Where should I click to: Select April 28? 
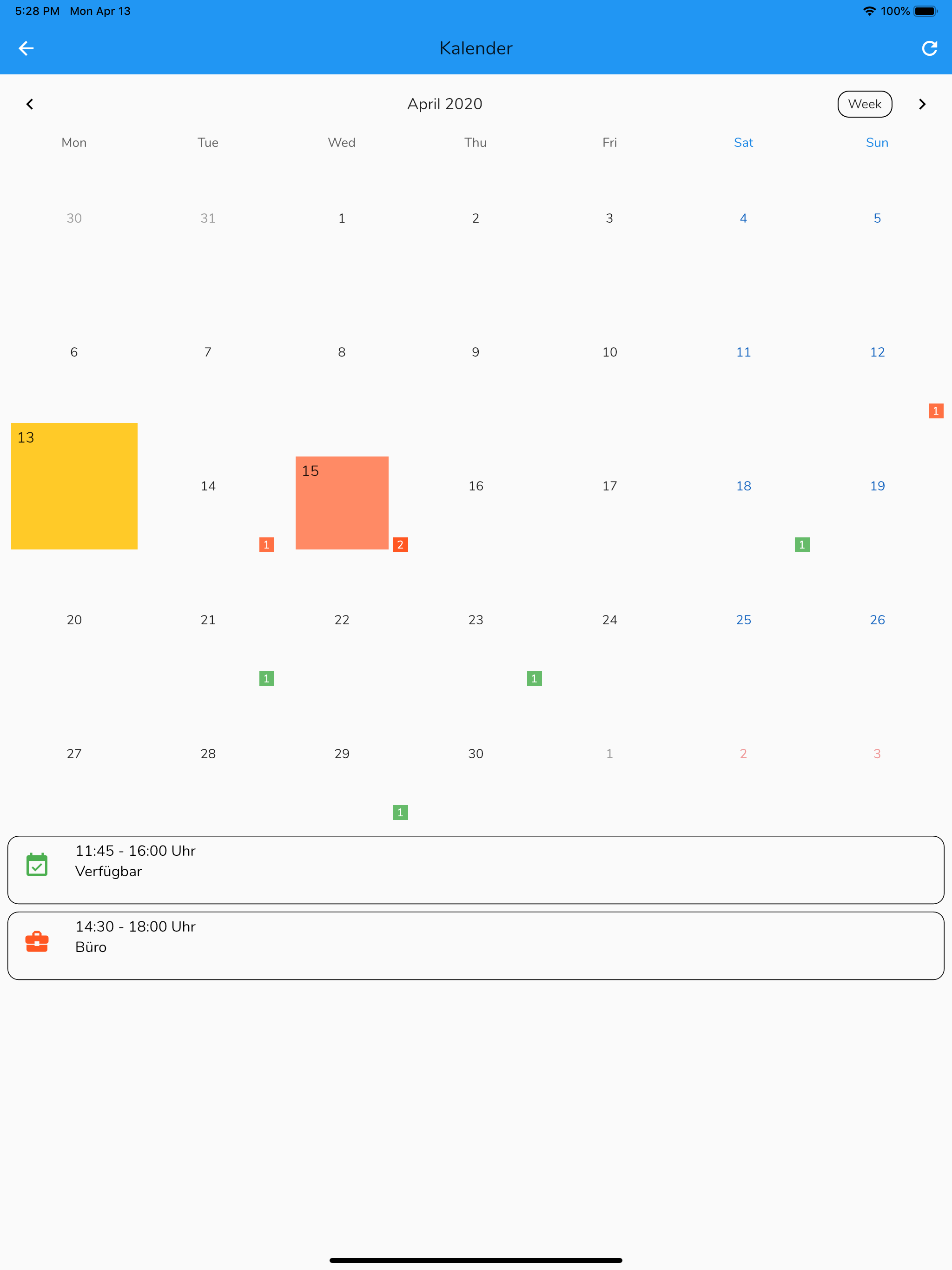click(208, 754)
